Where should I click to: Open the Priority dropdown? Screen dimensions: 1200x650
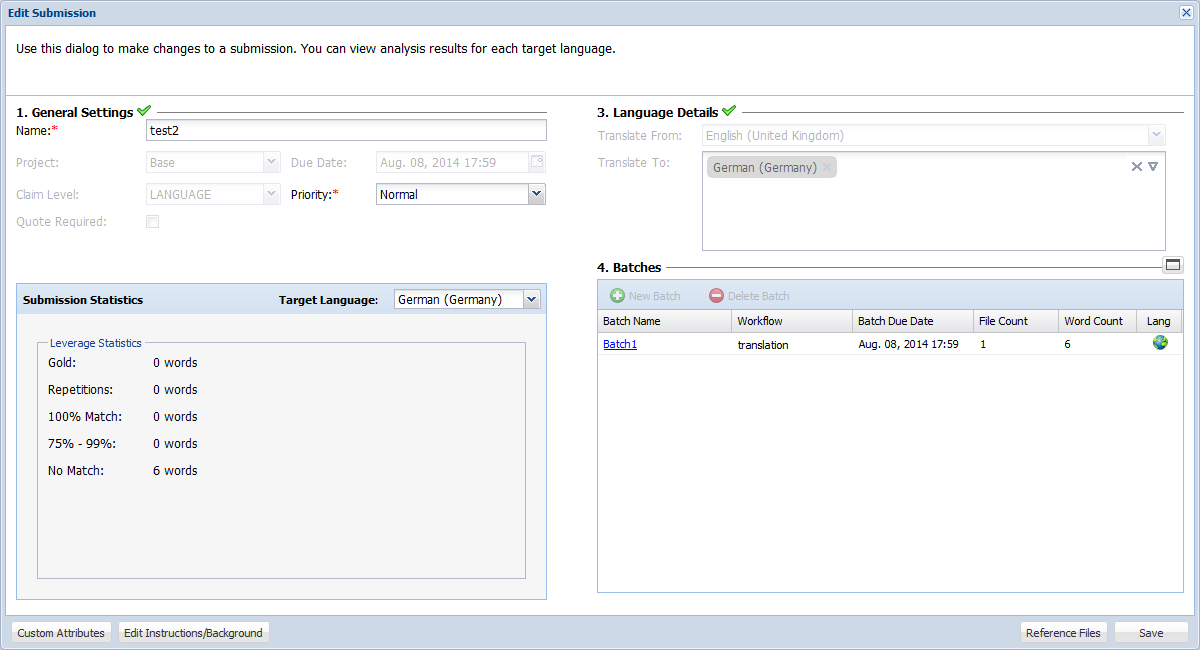point(537,194)
